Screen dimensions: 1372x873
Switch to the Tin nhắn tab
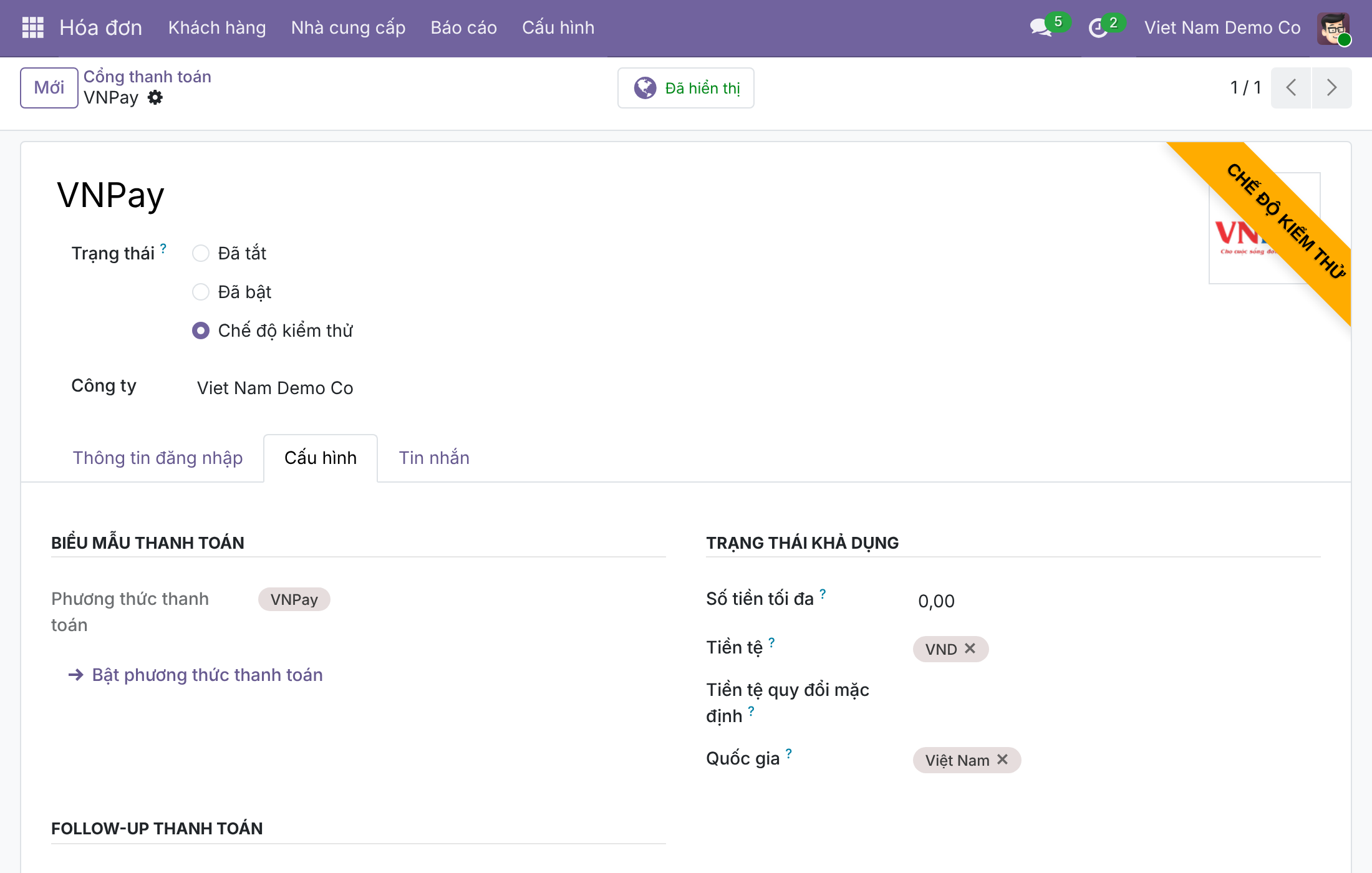tap(434, 458)
